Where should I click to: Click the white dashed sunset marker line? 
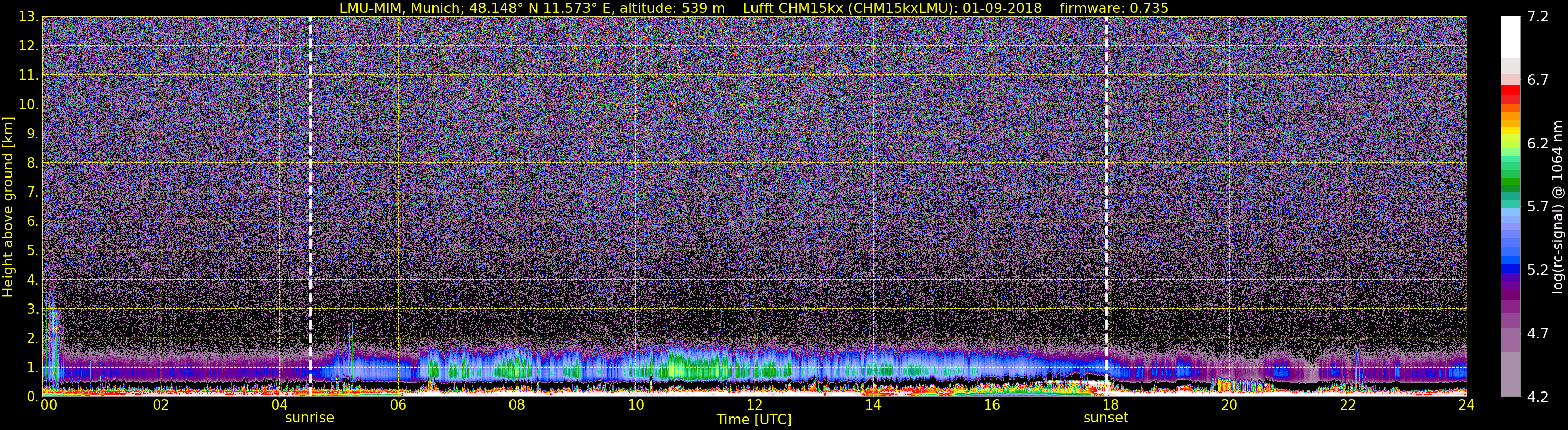click(1106, 207)
